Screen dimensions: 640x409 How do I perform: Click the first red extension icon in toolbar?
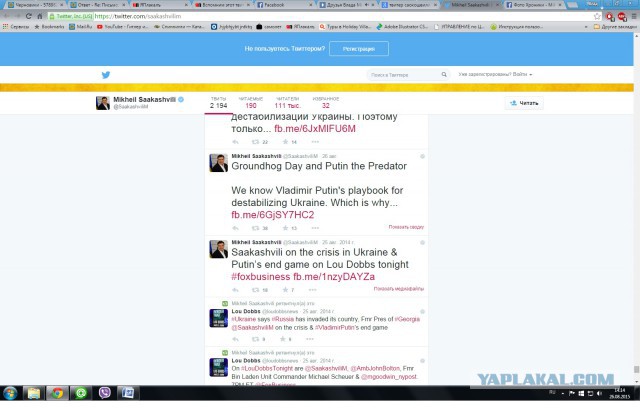(x=610, y=17)
